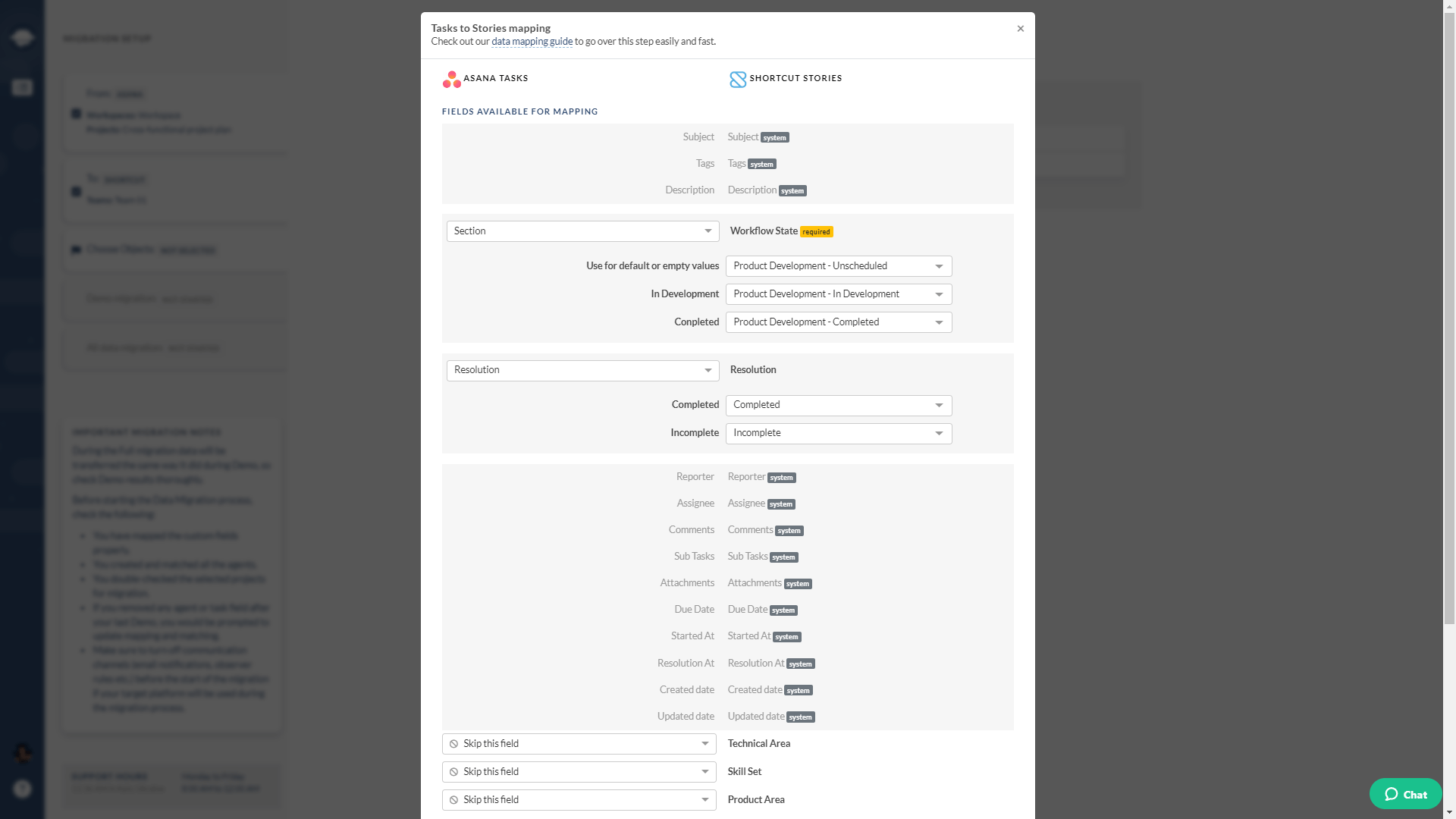Click skip icon in the Product Area row
The image size is (1456, 819).
tap(453, 800)
